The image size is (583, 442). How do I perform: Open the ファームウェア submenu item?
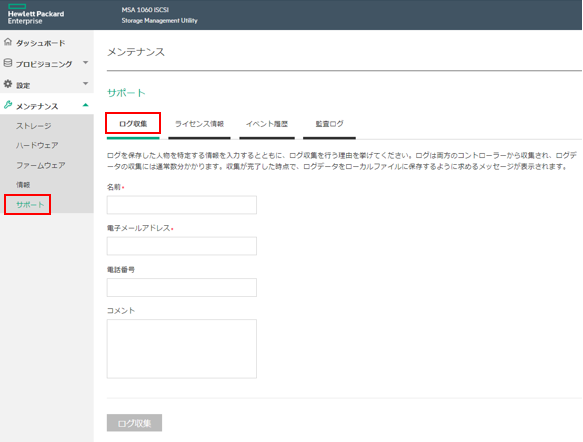pyautogui.click(x=41, y=165)
